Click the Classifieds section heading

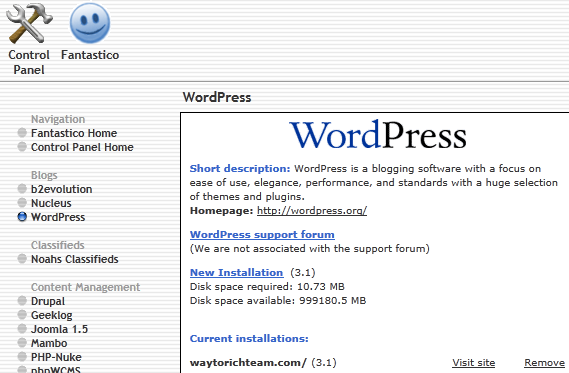click(58, 245)
